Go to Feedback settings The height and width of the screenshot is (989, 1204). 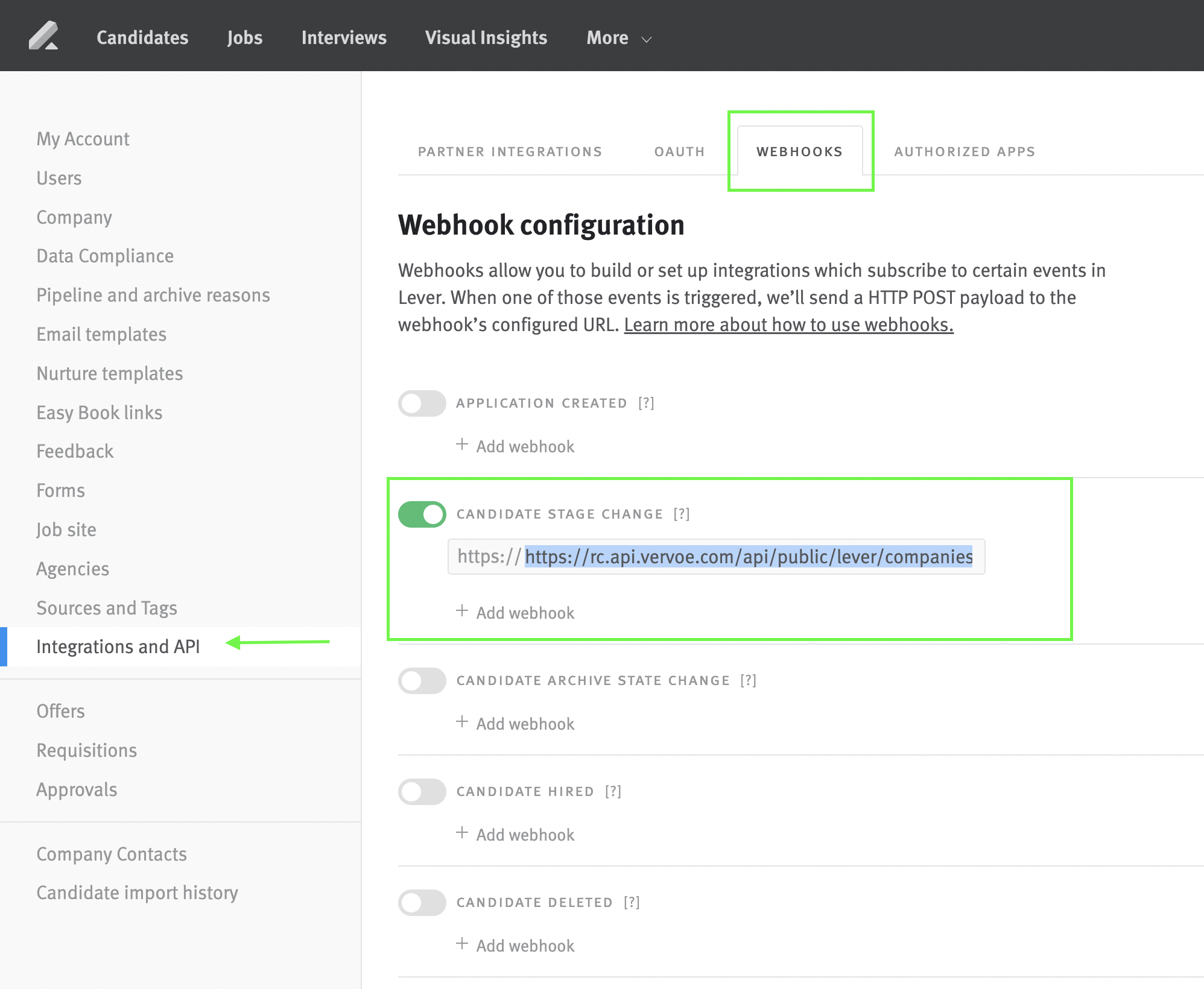(x=75, y=451)
